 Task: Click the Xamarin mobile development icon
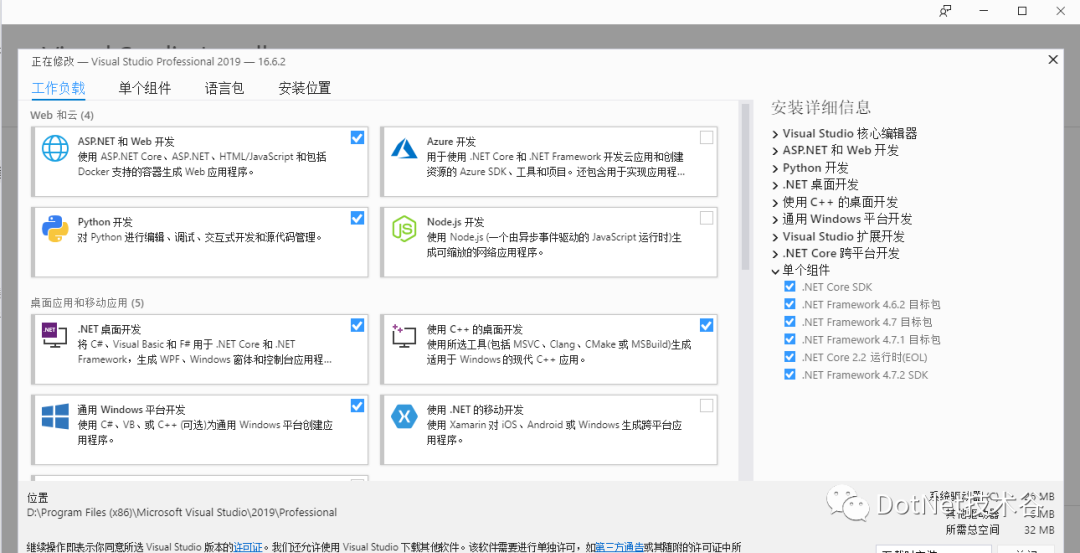click(404, 416)
